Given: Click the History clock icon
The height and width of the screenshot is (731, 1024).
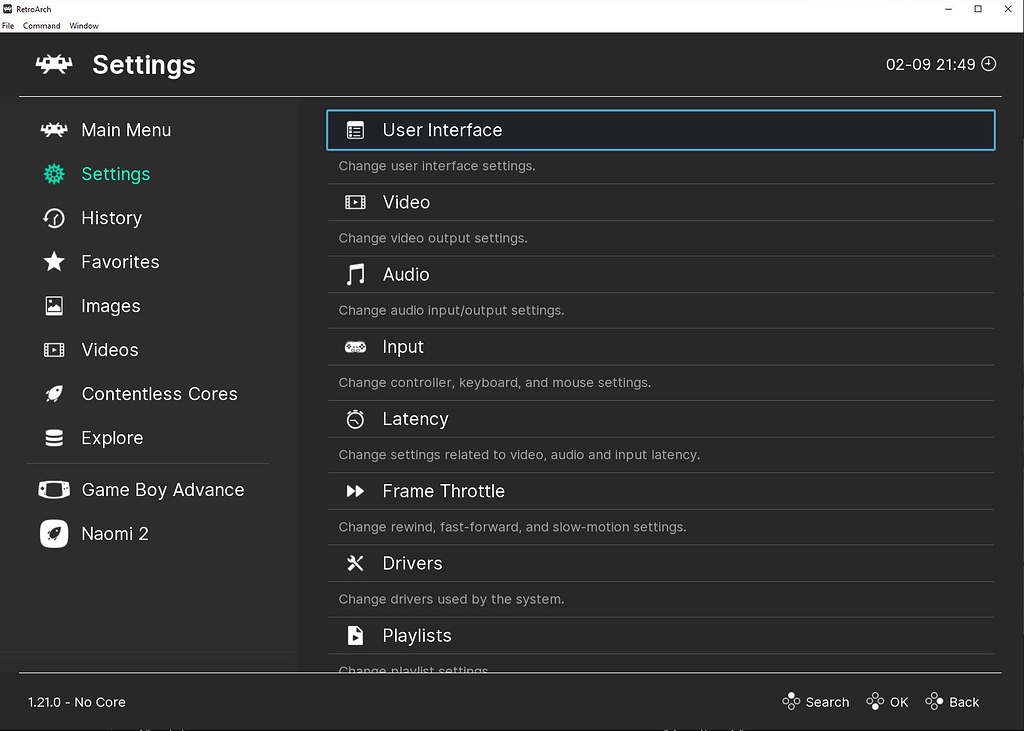Looking at the screenshot, I should [x=54, y=218].
